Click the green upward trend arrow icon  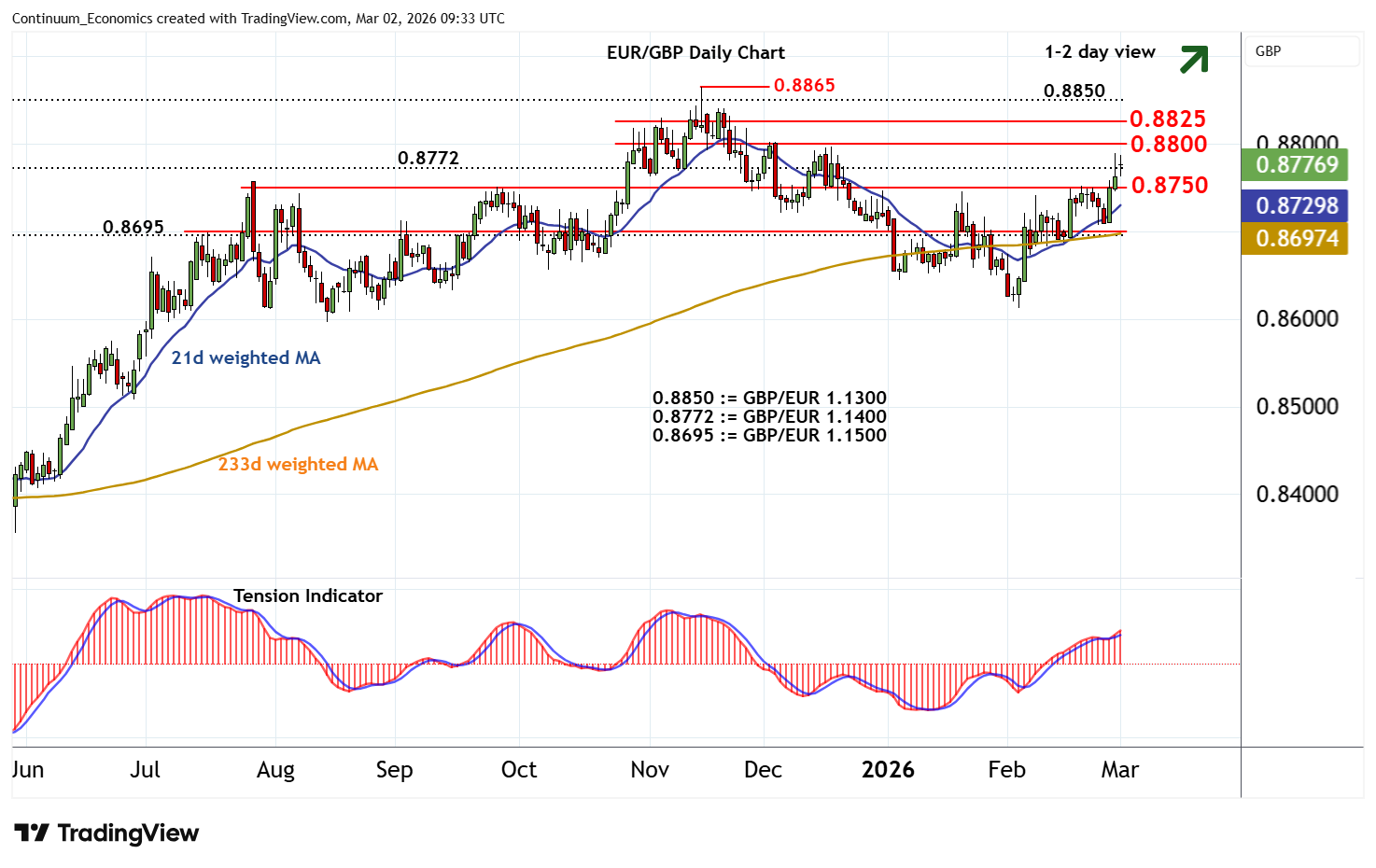point(1193,59)
